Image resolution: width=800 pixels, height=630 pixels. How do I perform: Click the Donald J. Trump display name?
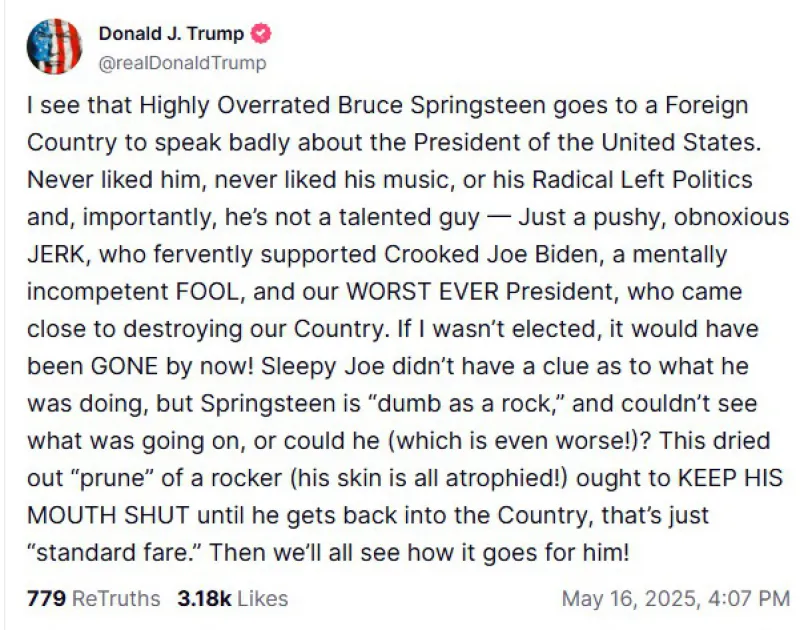tap(171, 35)
